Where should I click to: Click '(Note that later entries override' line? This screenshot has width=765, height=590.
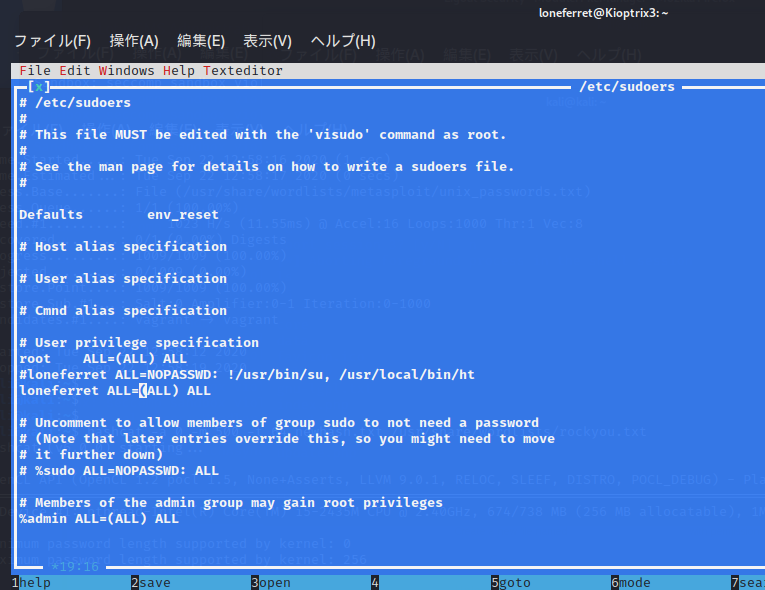(287, 439)
